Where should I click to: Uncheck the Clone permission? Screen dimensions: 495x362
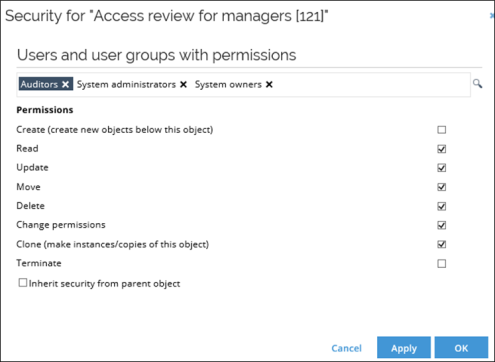[x=442, y=244]
